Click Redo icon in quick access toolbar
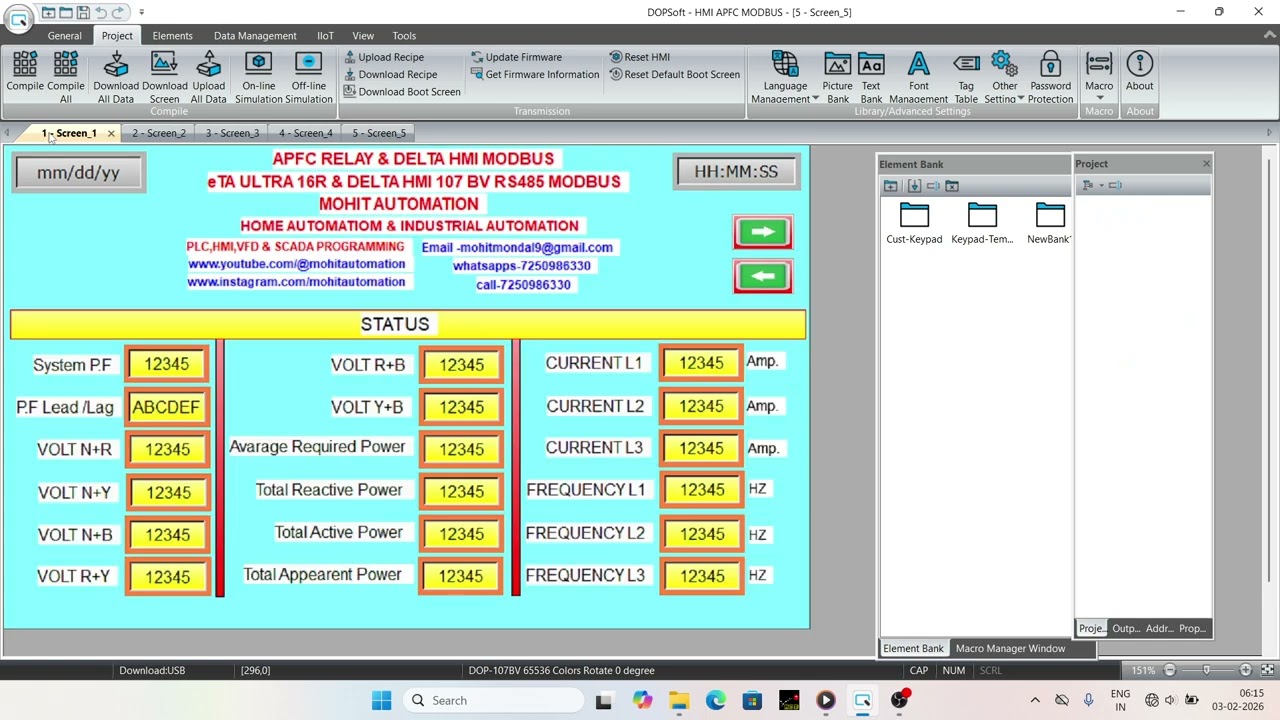 point(119,12)
